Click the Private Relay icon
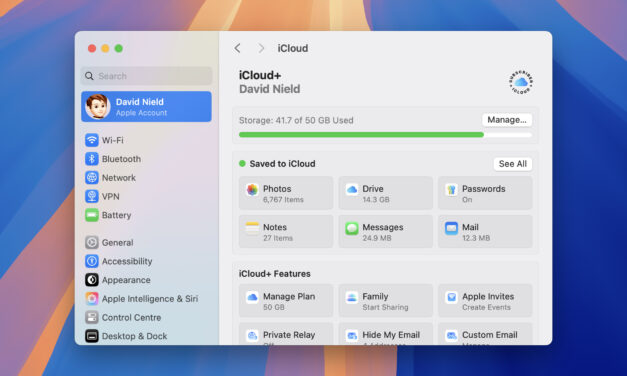Image resolution: width=627 pixels, height=376 pixels. (x=252, y=336)
